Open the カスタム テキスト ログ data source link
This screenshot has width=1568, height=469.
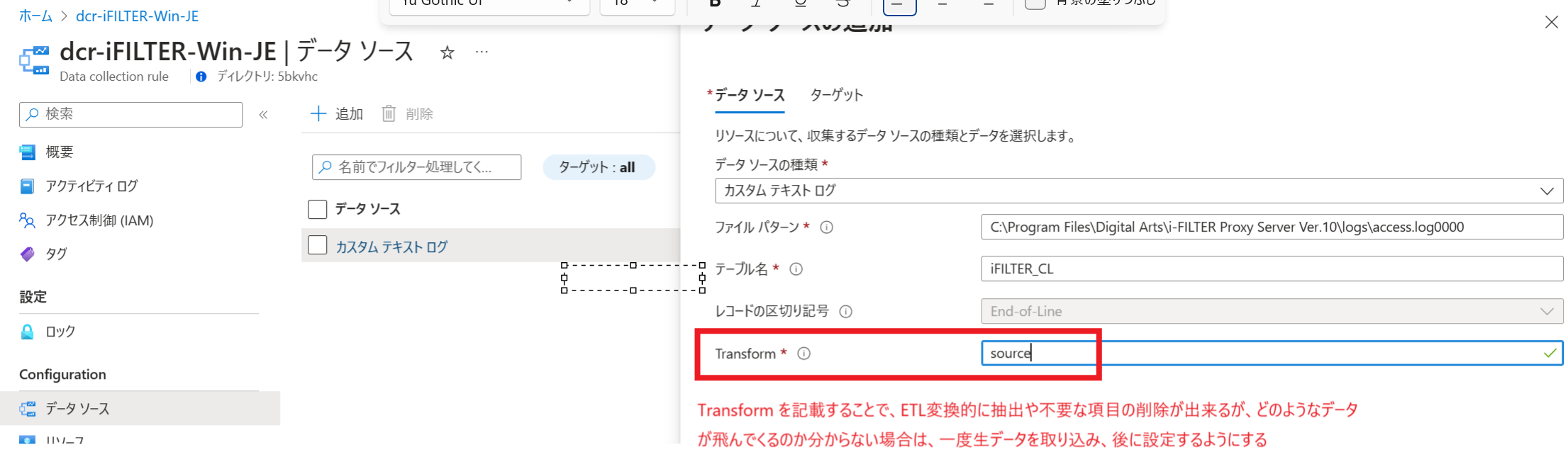(391, 247)
